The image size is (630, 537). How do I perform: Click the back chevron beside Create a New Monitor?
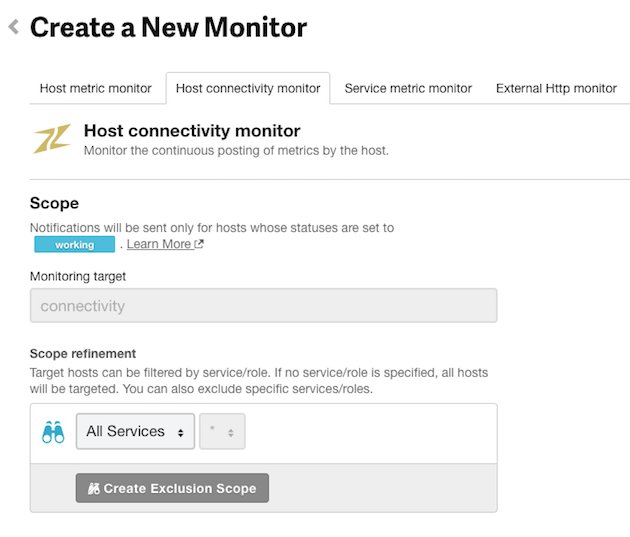(x=14, y=27)
